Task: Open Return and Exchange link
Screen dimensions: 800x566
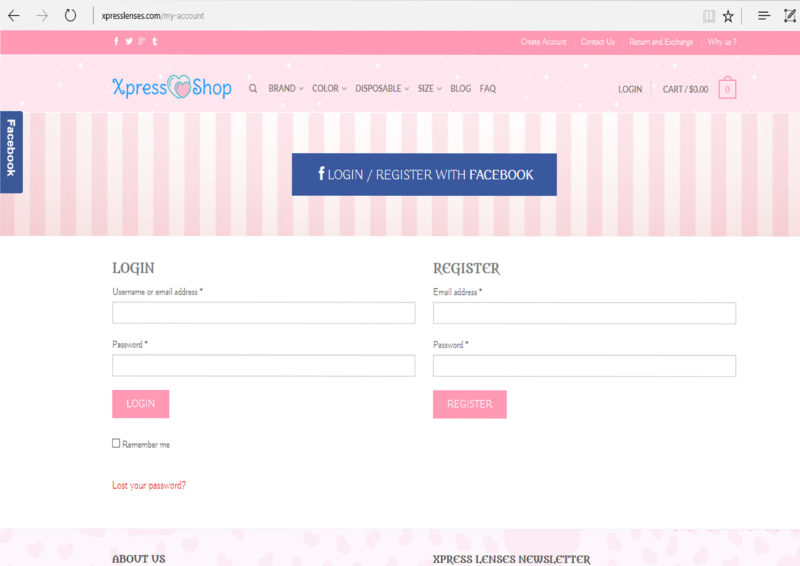Action: point(661,42)
